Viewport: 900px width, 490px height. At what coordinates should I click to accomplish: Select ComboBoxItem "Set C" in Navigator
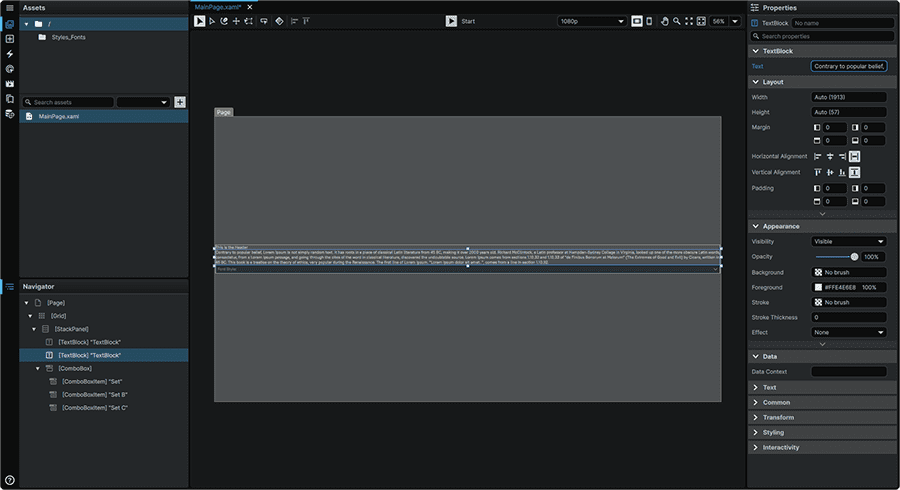(x=95, y=408)
